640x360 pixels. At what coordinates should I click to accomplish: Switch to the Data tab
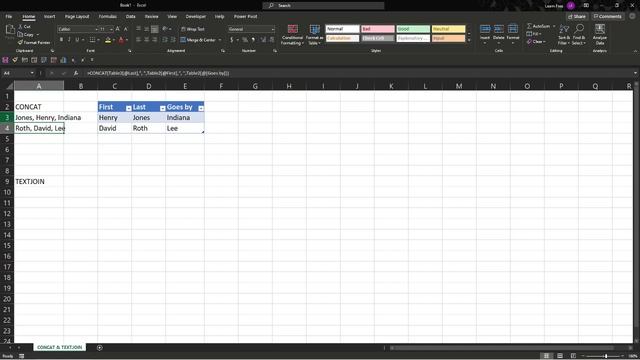tap(131, 16)
